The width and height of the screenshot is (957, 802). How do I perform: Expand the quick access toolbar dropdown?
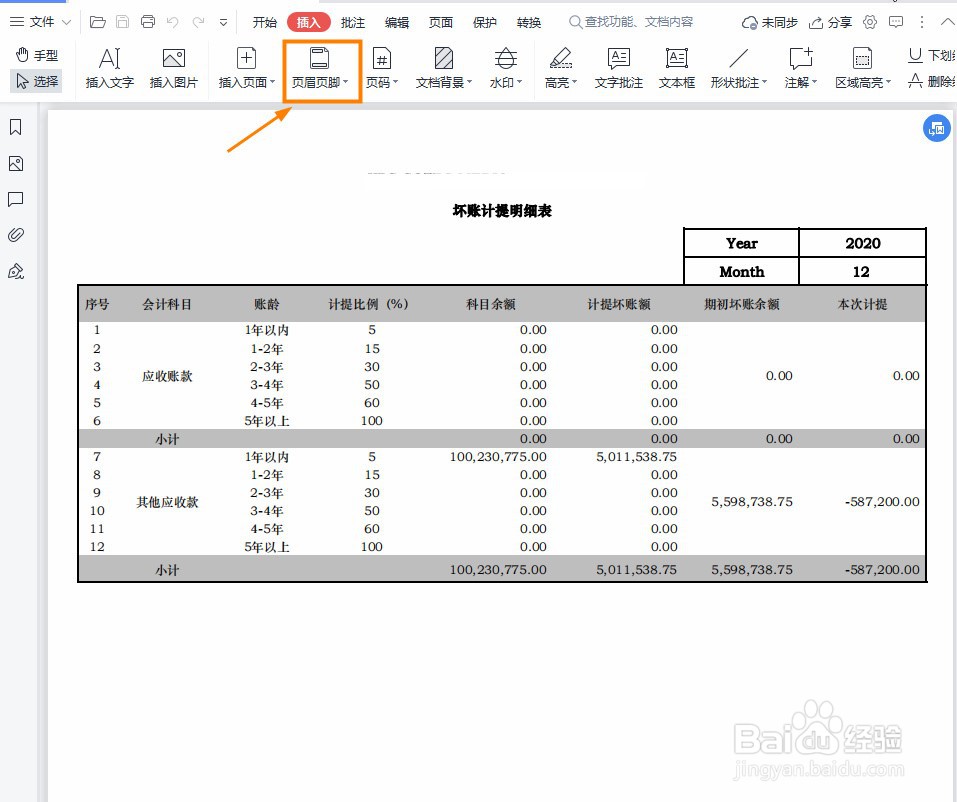click(x=223, y=23)
